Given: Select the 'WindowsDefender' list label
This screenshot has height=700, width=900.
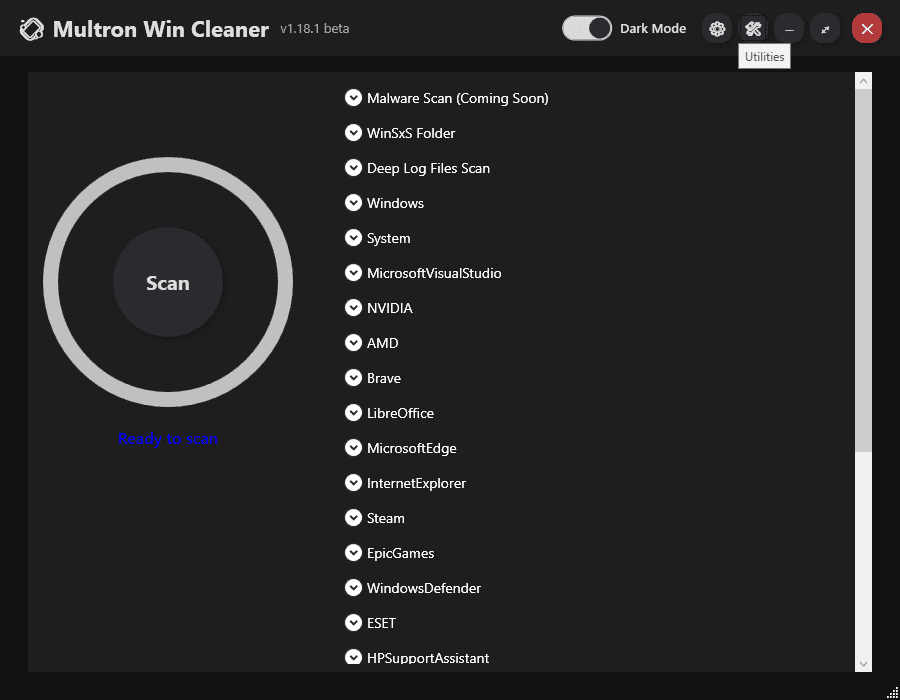Looking at the screenshot, I should click(424, 588).
